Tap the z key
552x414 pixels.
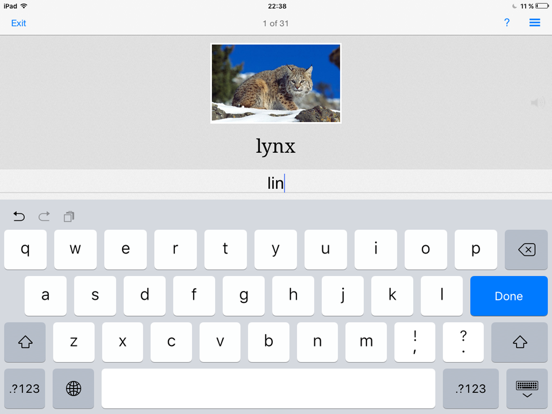point(74,342)
